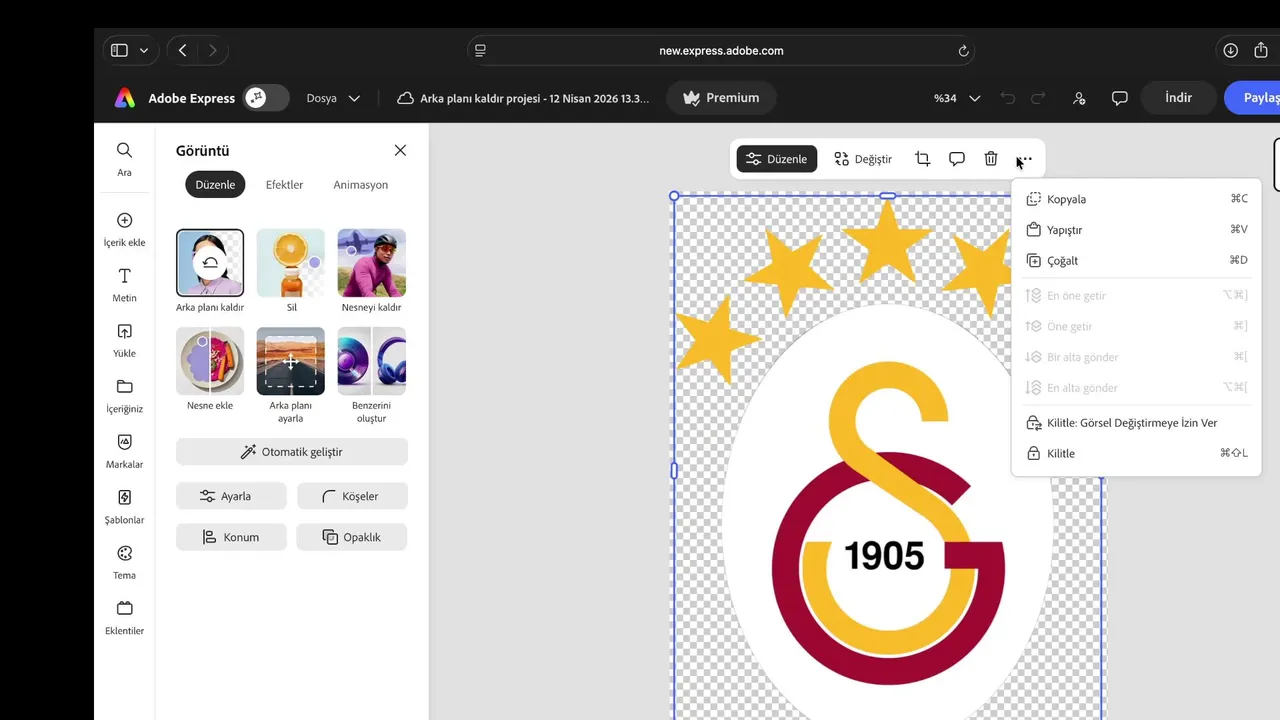The image size is (1280, 720).
Task: Open the Ara search tool in sidebar
Action: pyautogui.click(x=124, y=159)
